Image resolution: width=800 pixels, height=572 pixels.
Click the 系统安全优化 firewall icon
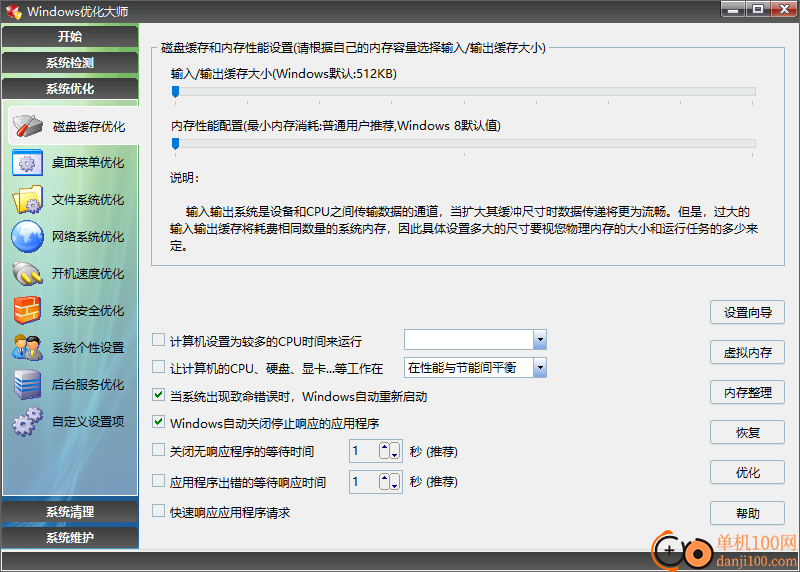(x=28, y=310)
